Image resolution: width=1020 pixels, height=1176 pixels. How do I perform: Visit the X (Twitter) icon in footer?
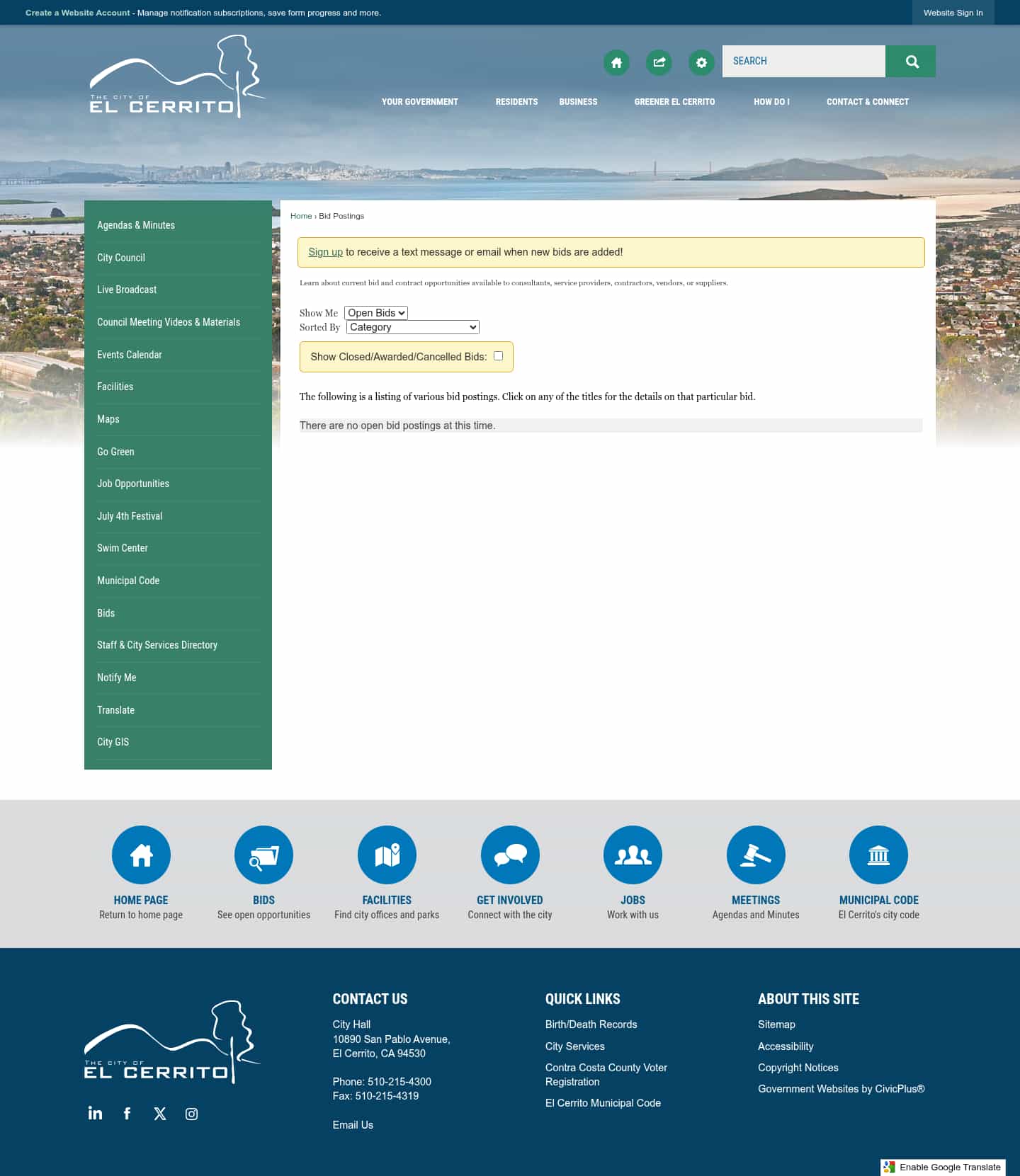160,1114
